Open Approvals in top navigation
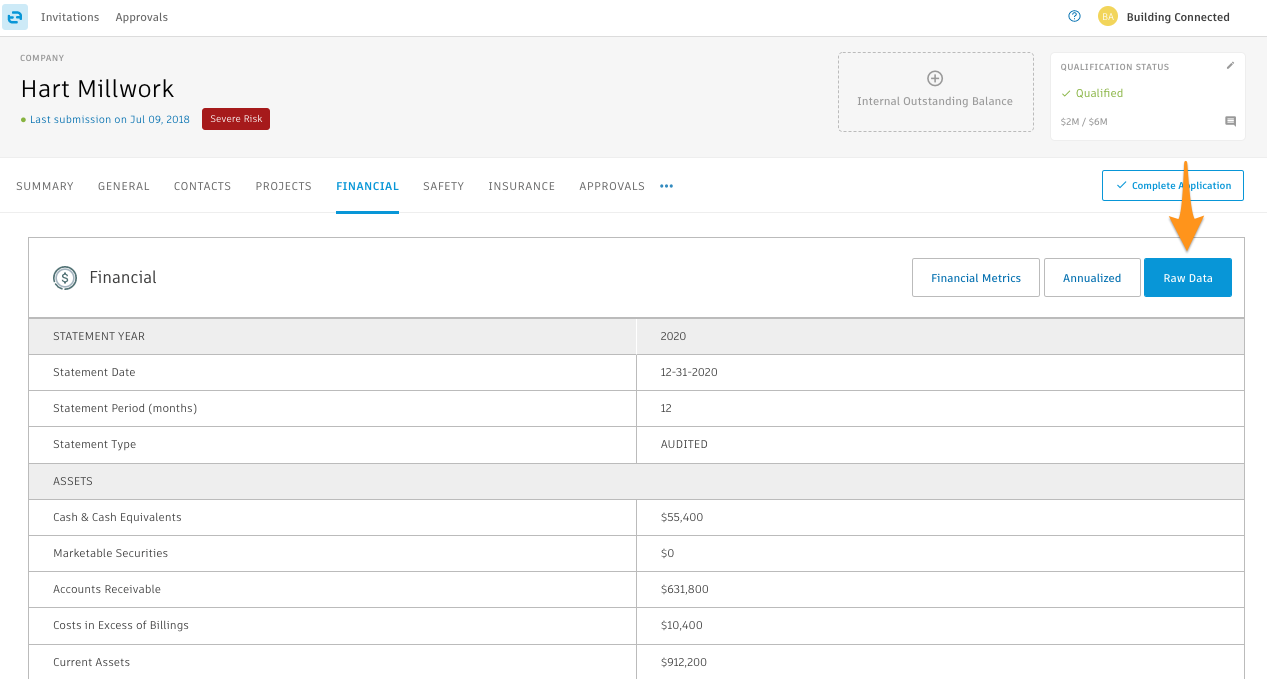 click(141, 17)
